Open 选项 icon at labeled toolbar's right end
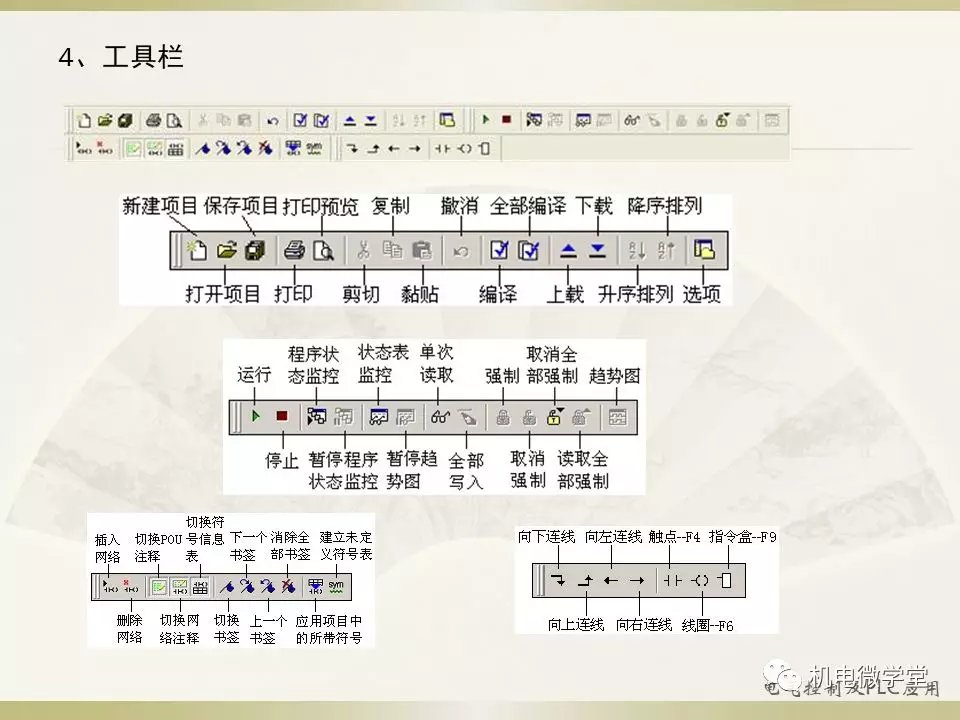This screenshot has height=720, width=960. [704, 251]
